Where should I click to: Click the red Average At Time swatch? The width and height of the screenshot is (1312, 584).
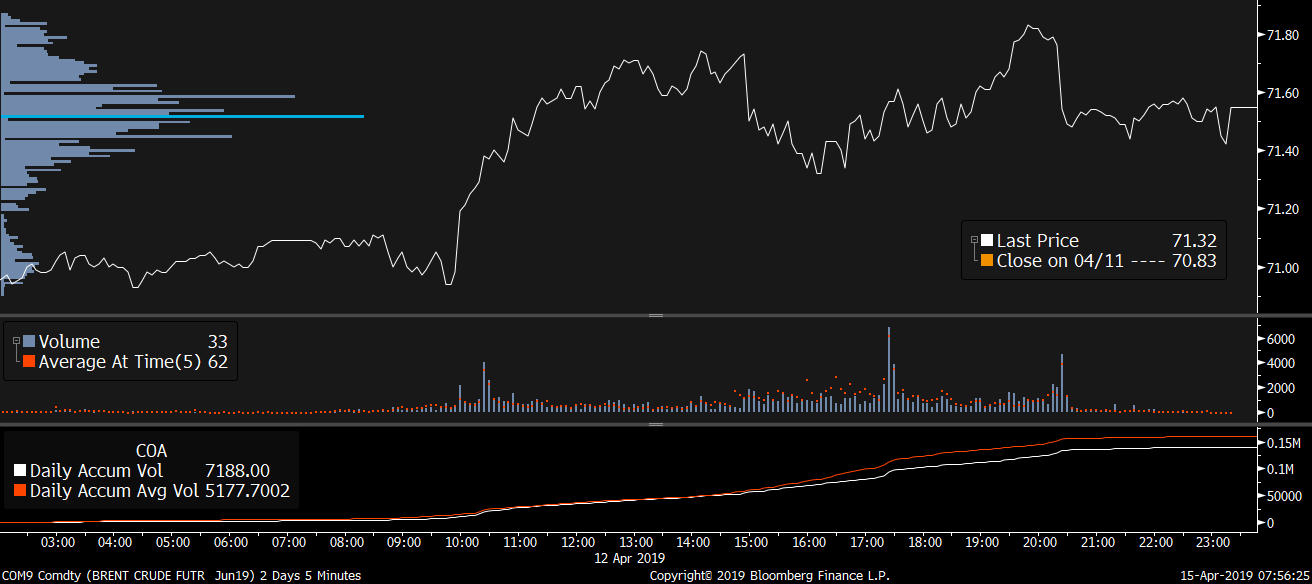tap(29, 362)
